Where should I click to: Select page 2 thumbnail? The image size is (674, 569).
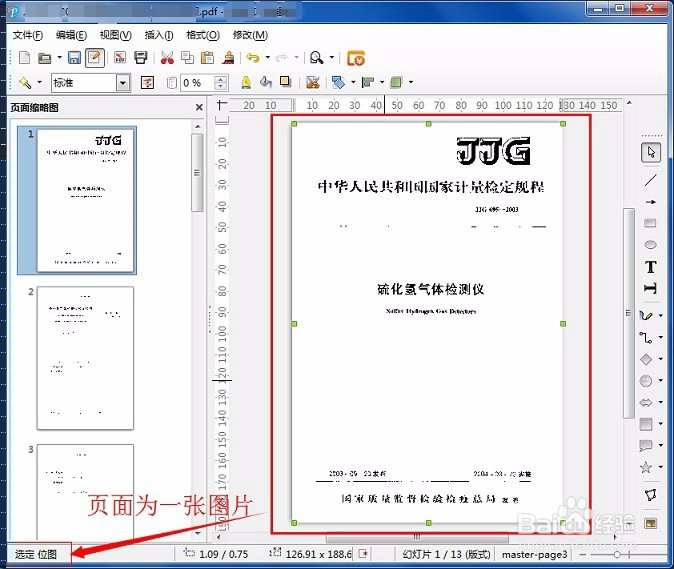click(x=86, y=358)
